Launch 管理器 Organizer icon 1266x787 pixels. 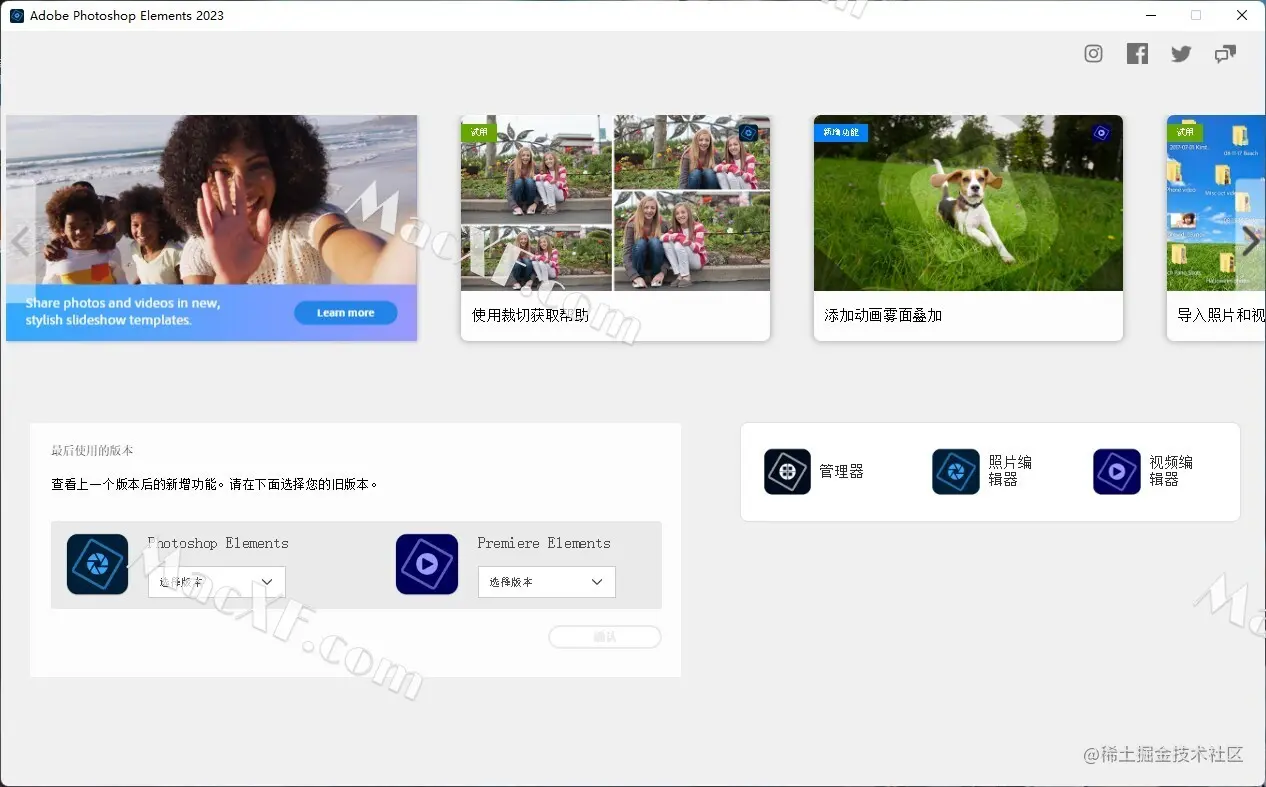[x=787, y=471]
